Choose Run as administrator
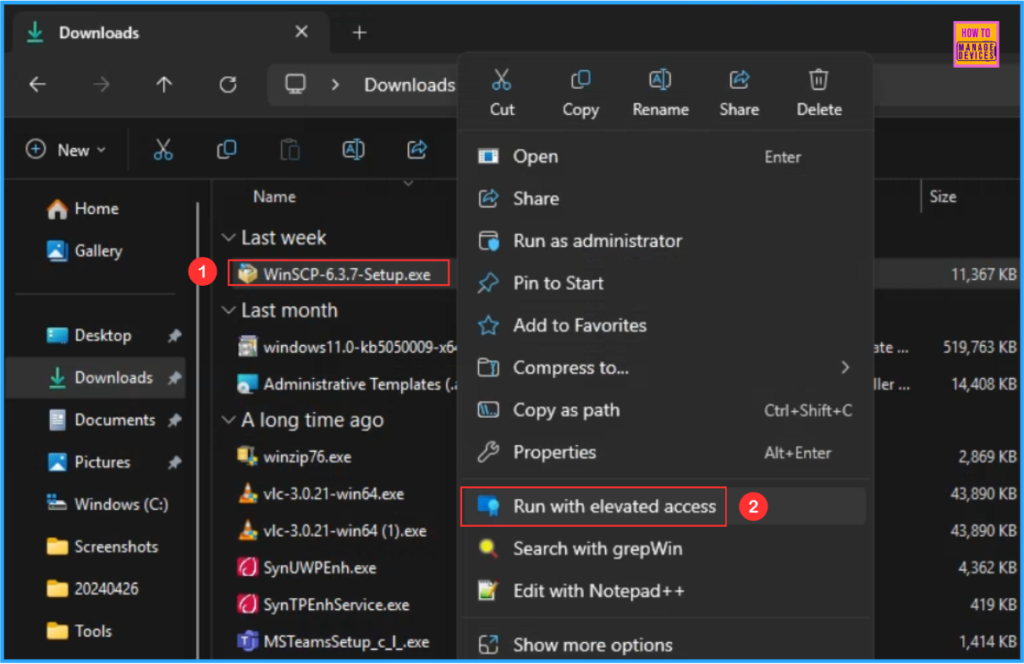This screenshot has height=664, width=1024. click(x=664, y=241)
